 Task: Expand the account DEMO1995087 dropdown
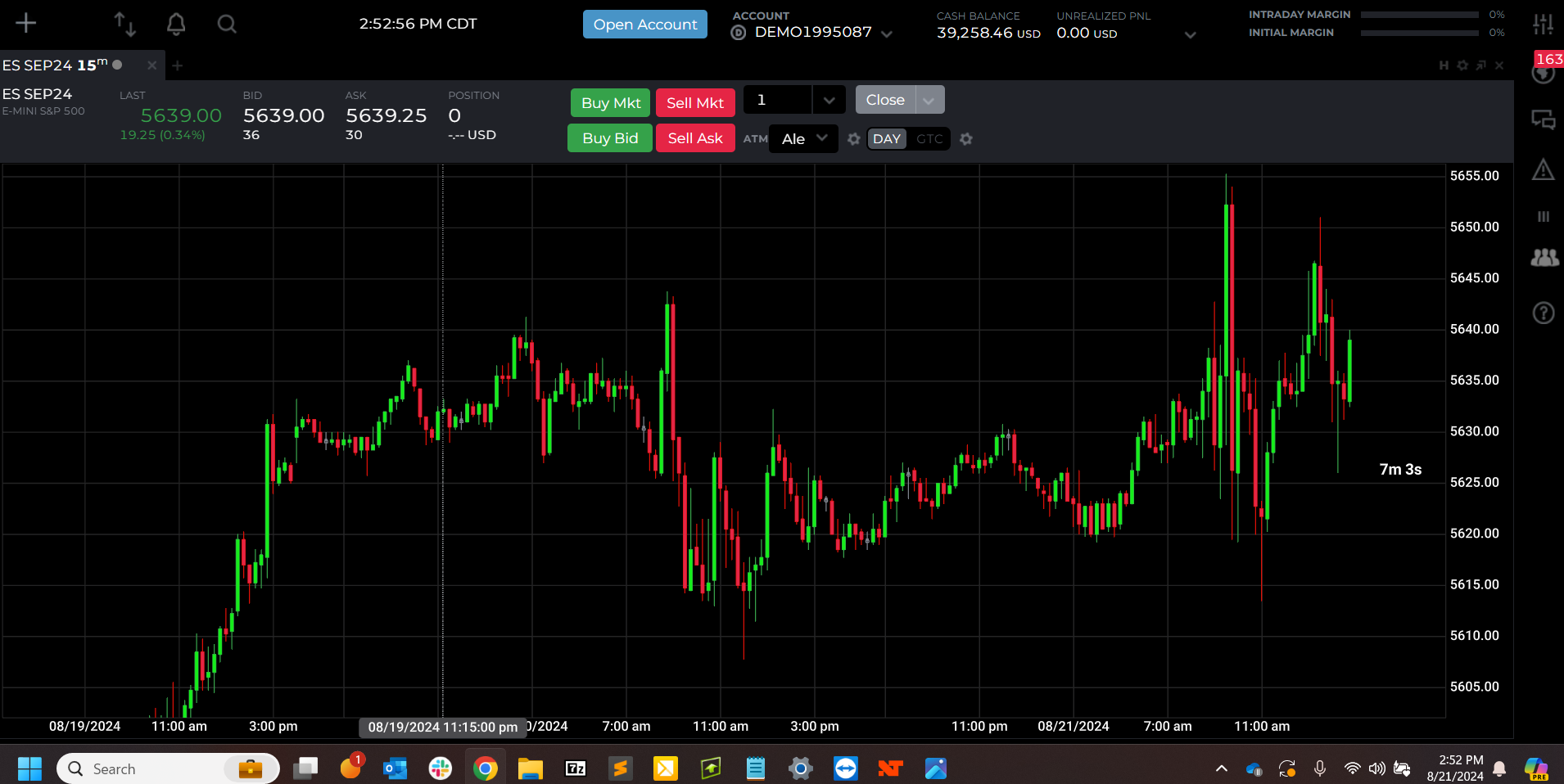(887, 34)
